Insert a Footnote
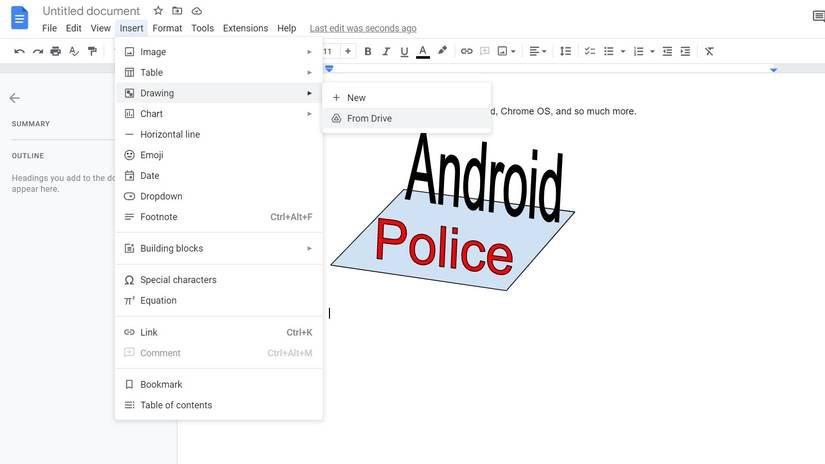The width and height of the screenshot is (825, 464). click(218, 217)
